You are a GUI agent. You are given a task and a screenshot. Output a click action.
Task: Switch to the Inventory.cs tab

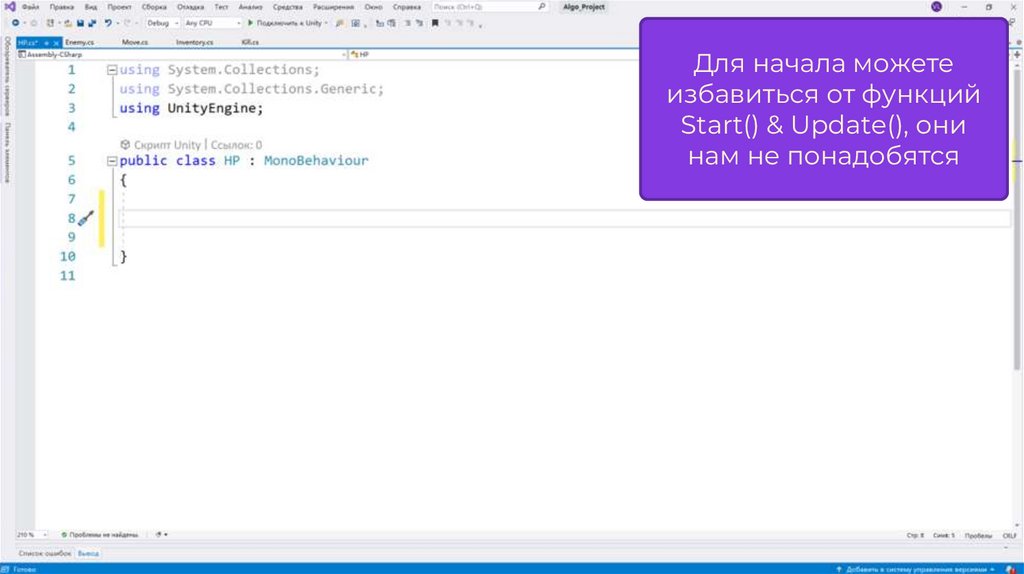click(195, 42)
